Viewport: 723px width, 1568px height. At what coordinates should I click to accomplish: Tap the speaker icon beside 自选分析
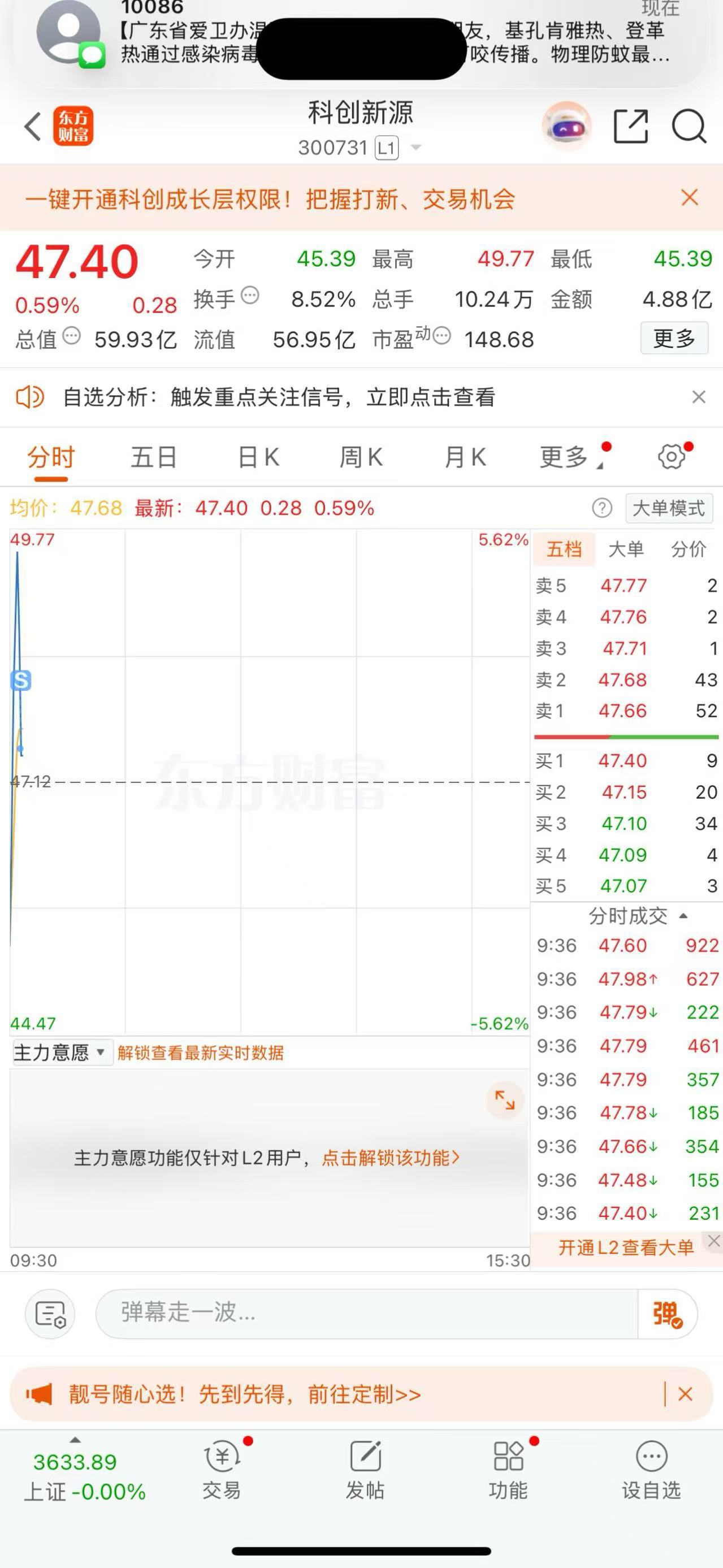coord(29,397)
